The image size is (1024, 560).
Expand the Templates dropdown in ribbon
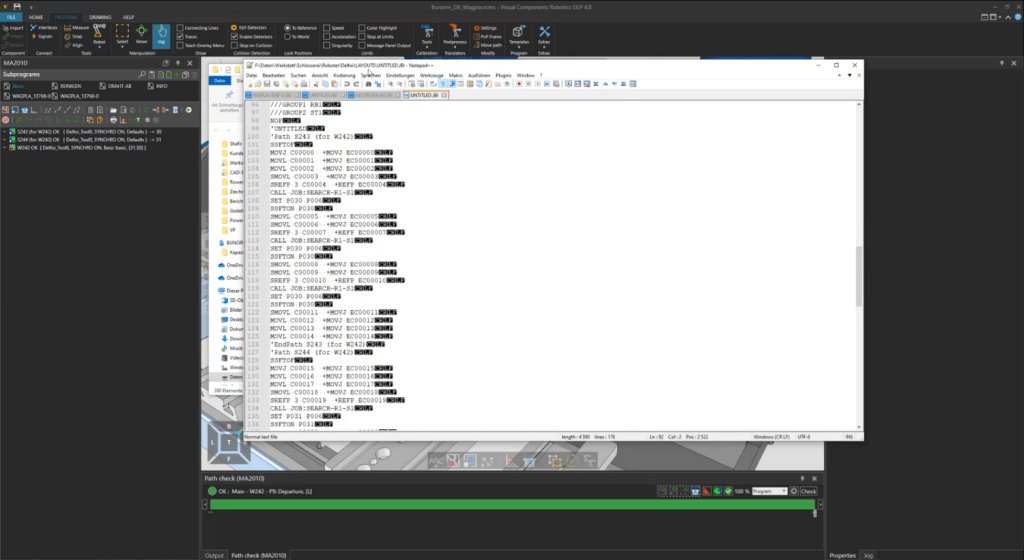pyautogui.click(x=518, y=39)
